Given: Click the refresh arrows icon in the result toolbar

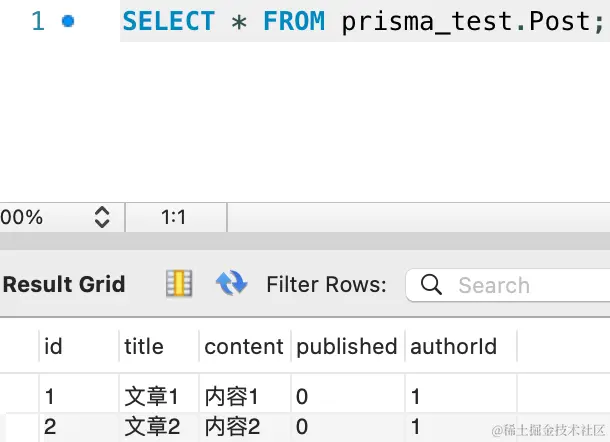Looking at the screenshot, I should tap(231, 283).
